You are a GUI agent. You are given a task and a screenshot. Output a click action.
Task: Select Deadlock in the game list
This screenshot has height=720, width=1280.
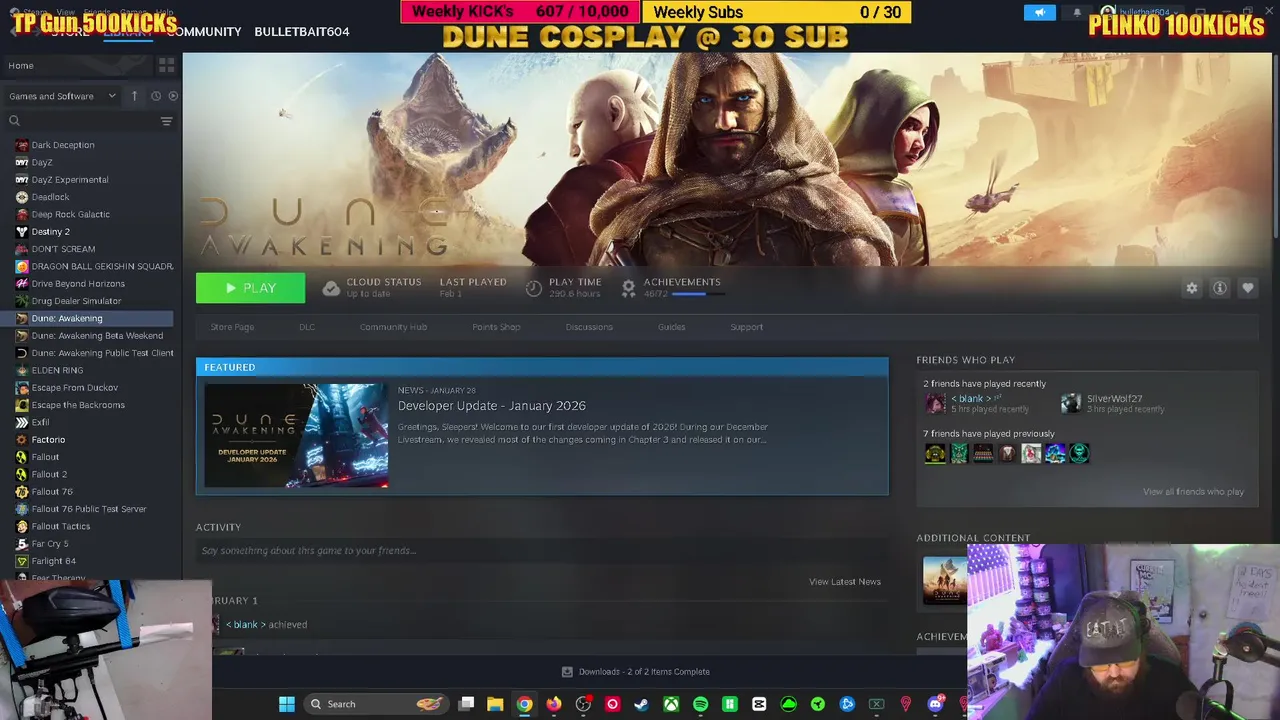point(50,197)
